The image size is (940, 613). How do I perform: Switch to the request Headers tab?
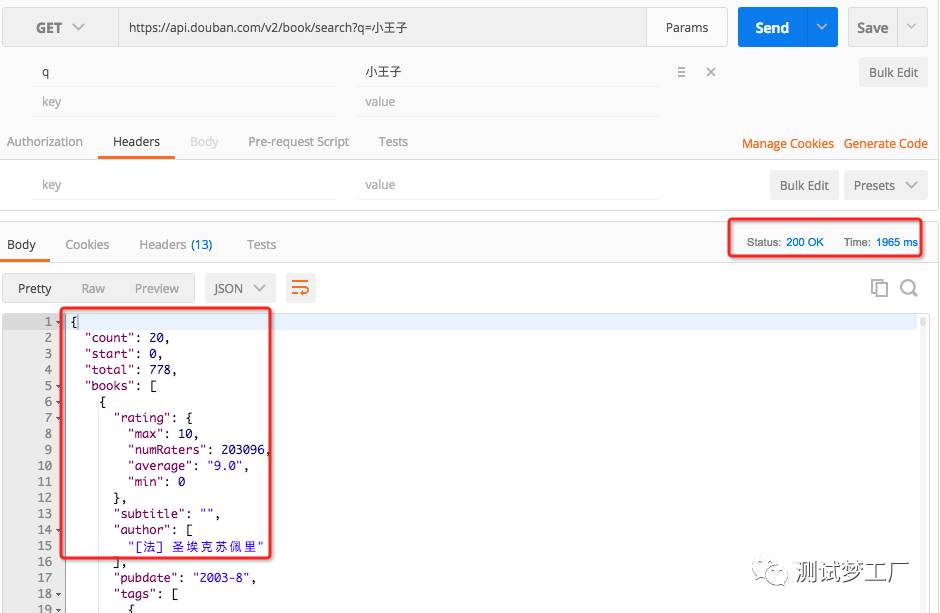coord(136,142)
